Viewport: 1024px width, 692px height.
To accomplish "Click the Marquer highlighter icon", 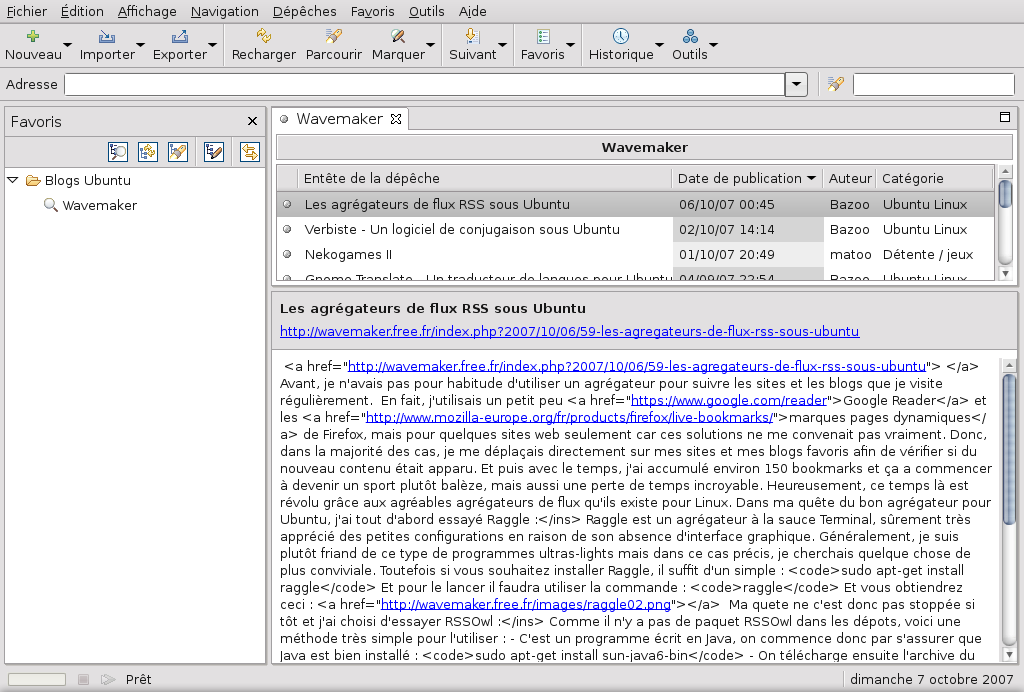I will [x=398, y=36].
